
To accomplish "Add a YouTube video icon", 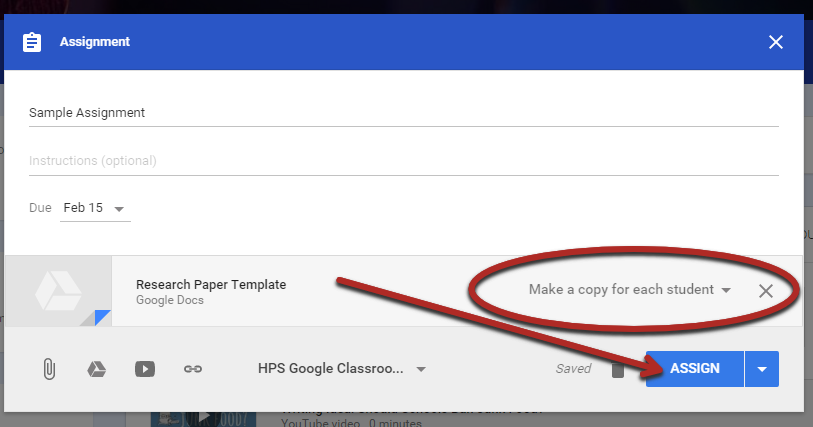I will coord(145,369).
